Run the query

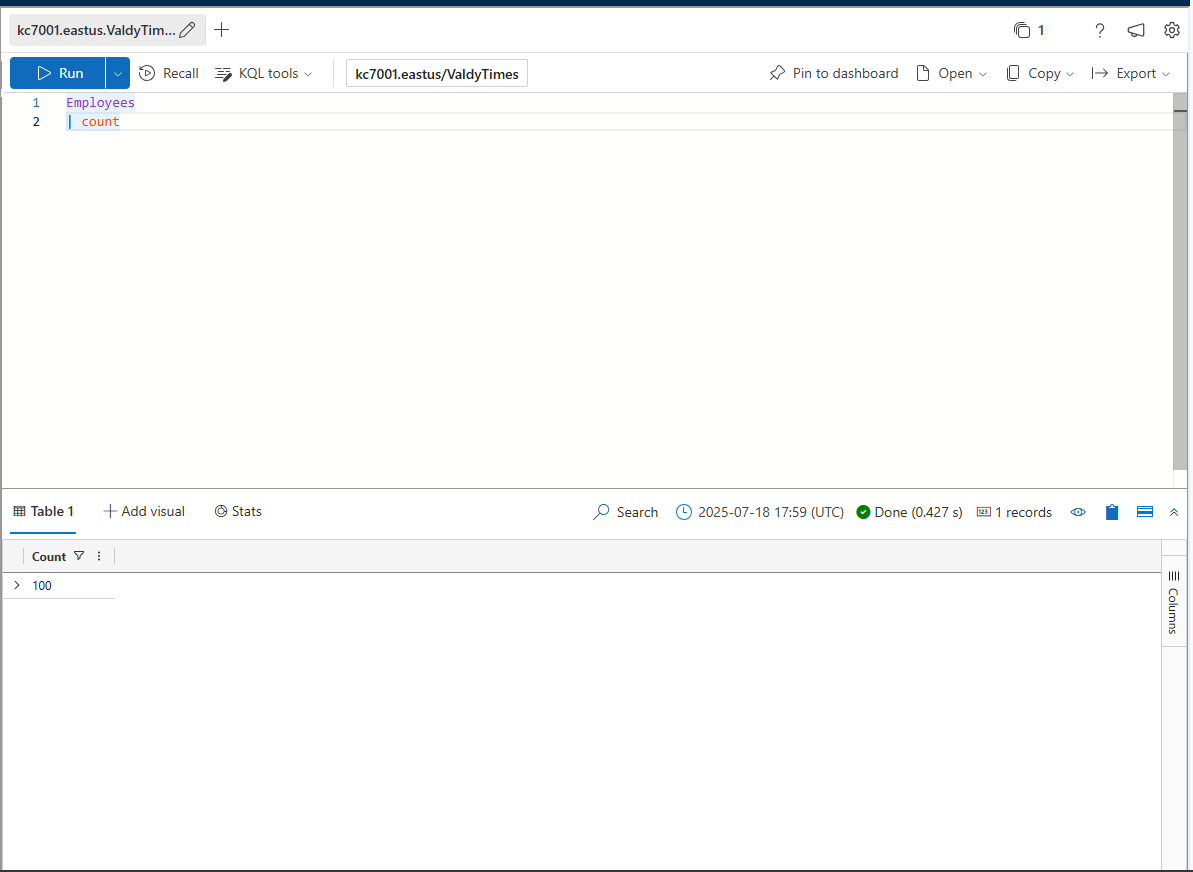(x=58, y=73)
